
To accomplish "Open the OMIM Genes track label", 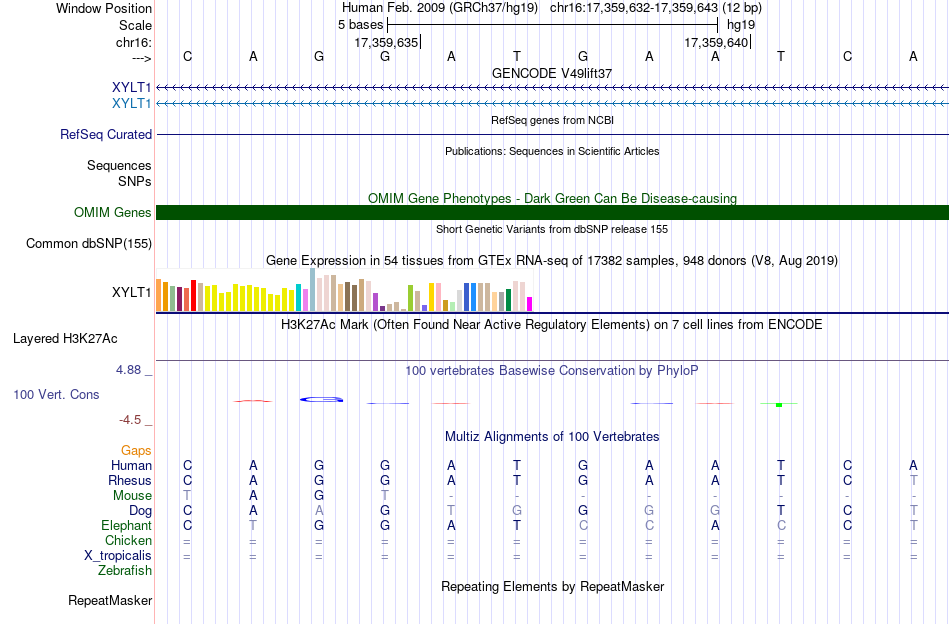I will click(113, 213).
